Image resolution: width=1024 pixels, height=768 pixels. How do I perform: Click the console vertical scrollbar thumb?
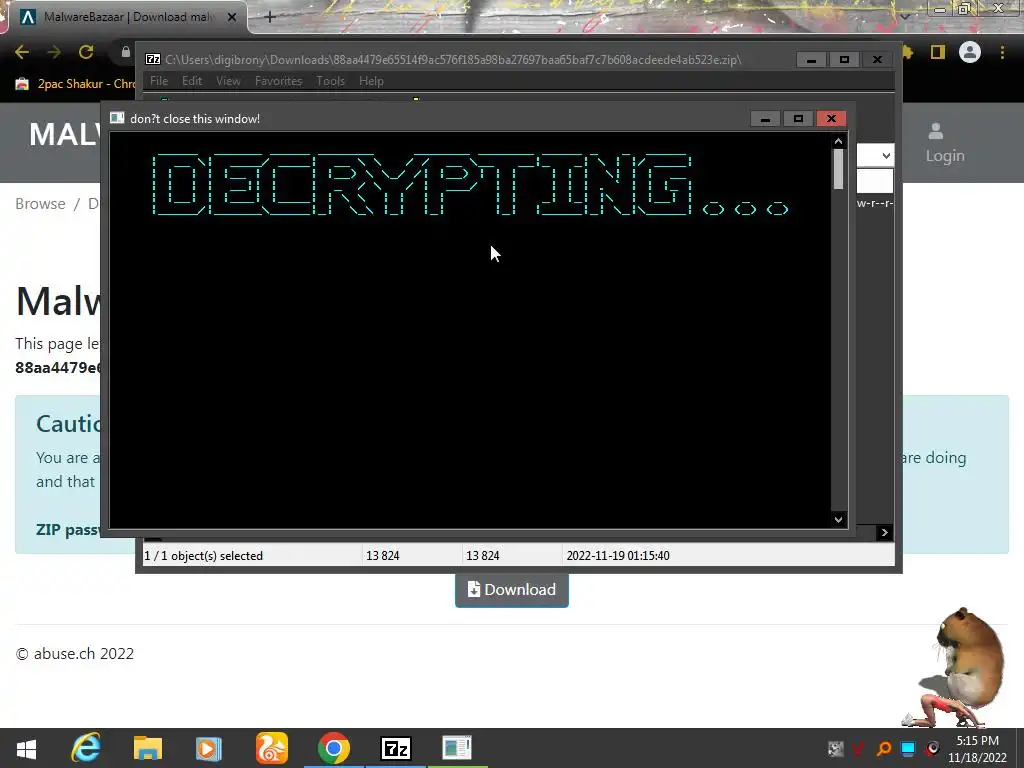coord(839,170)
